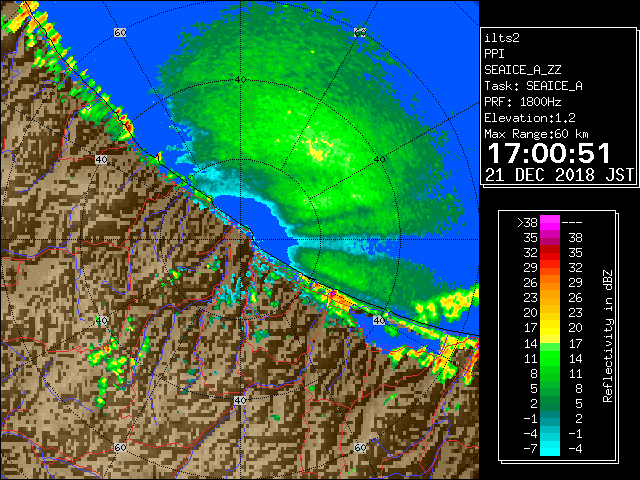The width and height of the screenshot is (640, 480).
Task: Select the 'Task: SEAICE_A' line
Action: click(533, 86)
